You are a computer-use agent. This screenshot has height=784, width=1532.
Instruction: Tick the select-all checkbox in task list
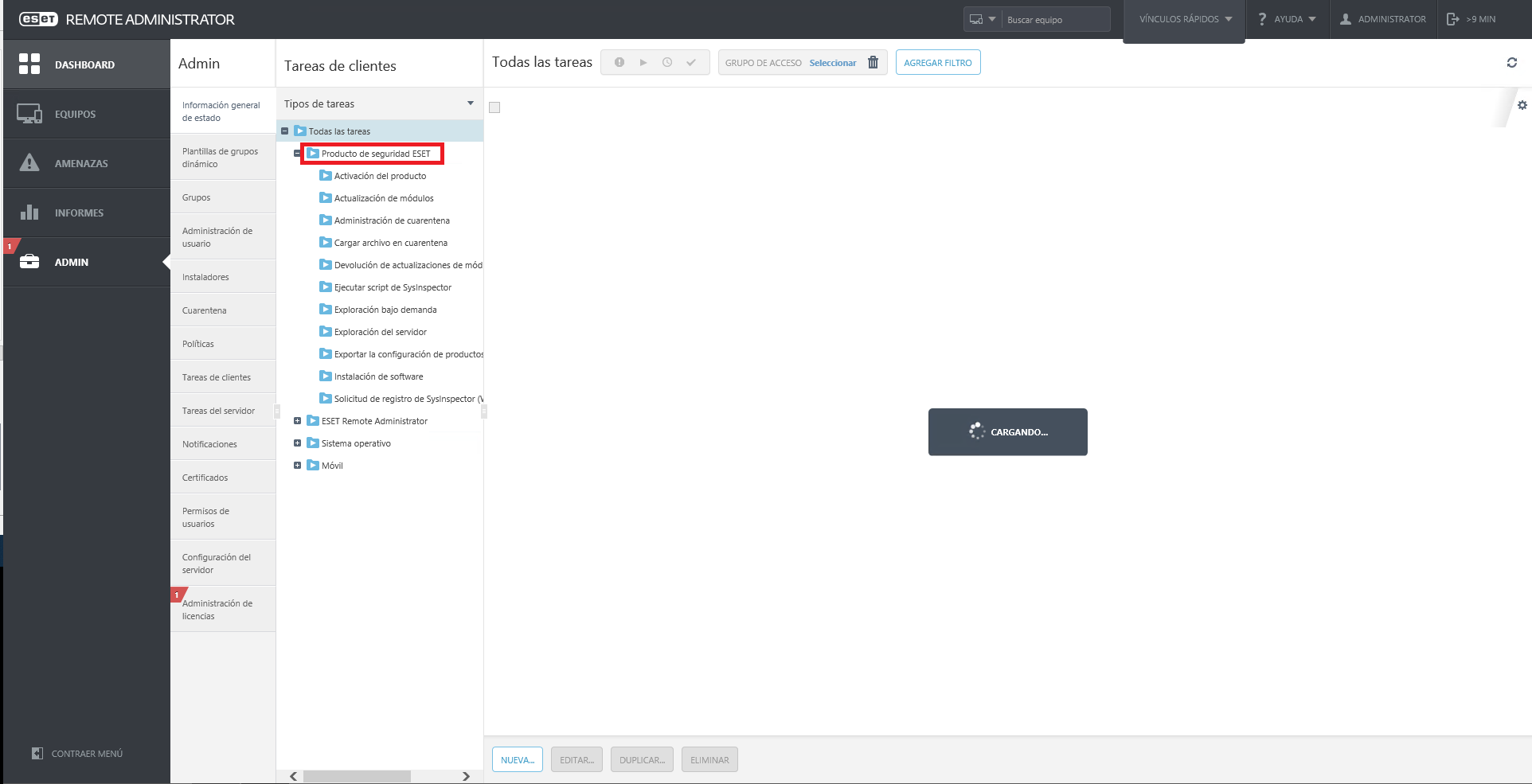pyautogui.click(x=494, y=107)
